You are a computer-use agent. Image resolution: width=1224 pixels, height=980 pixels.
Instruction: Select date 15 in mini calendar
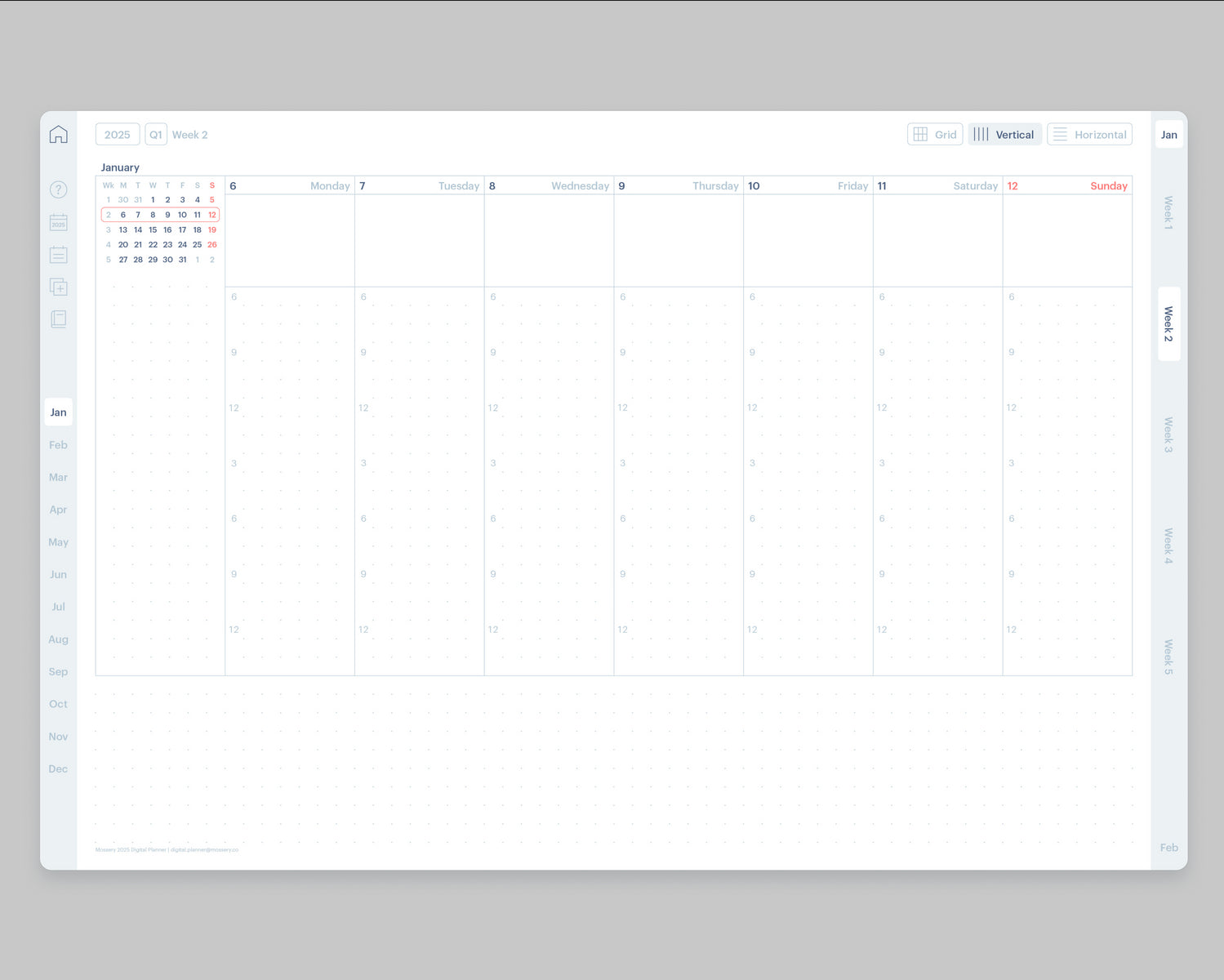(153, 230)
